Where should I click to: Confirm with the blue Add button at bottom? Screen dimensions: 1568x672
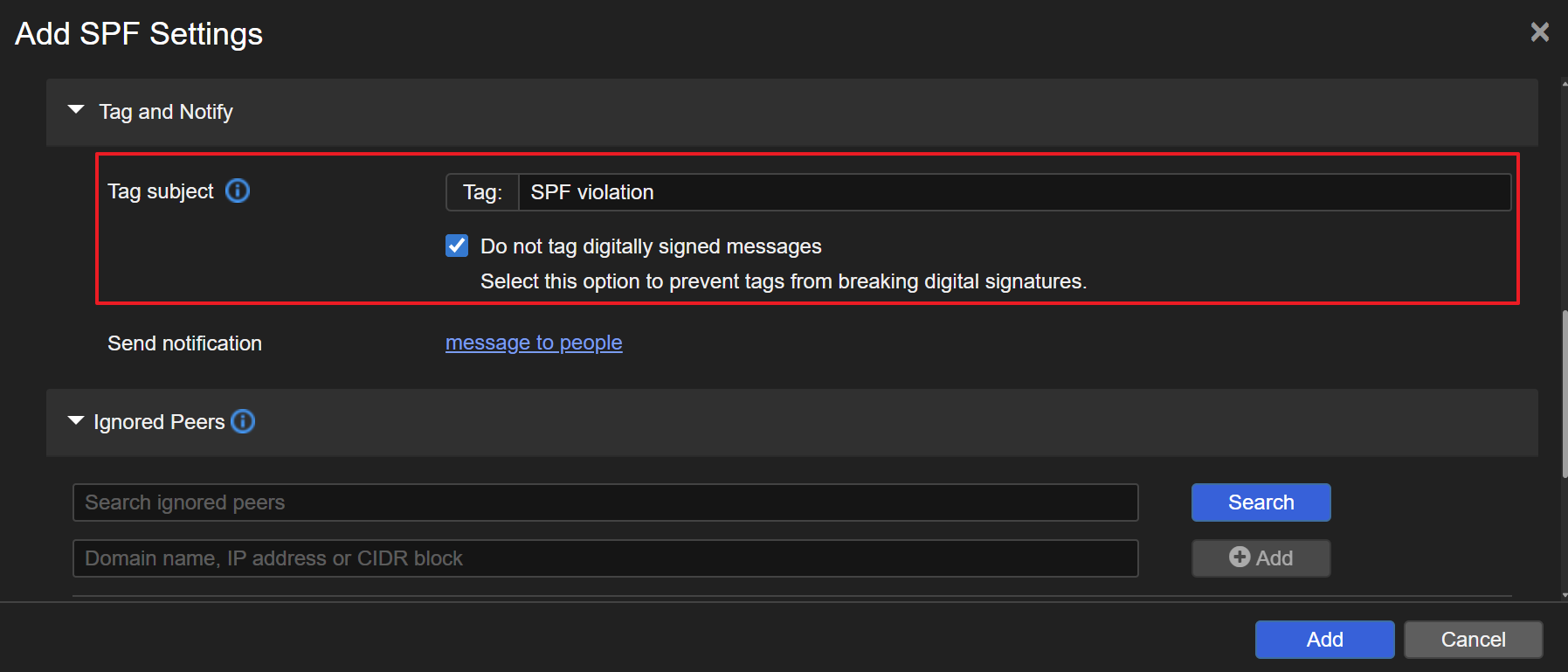pyautogui.click(x=1324, y=640)
